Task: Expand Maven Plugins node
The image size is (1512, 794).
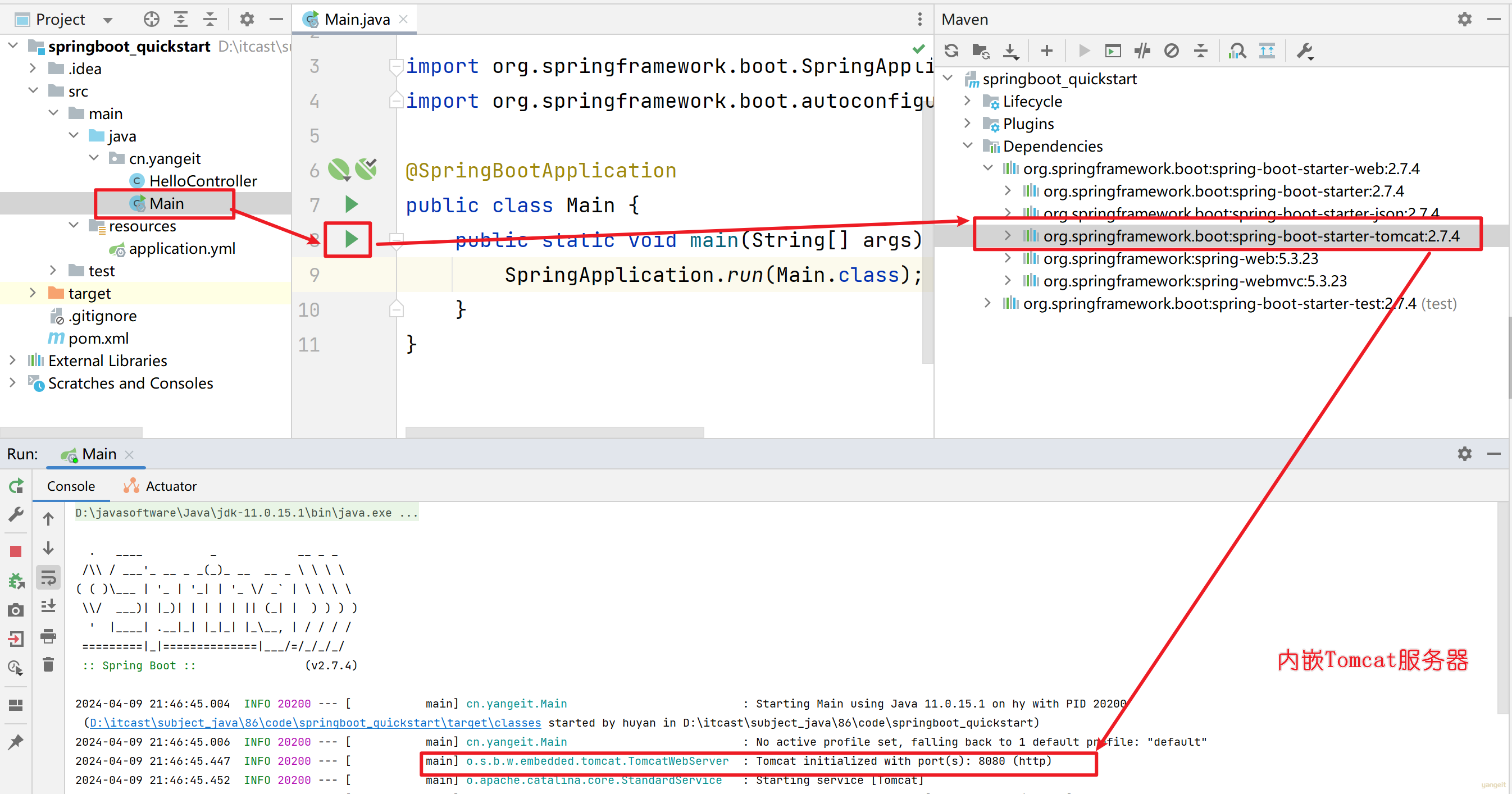Action: [967, 123]
